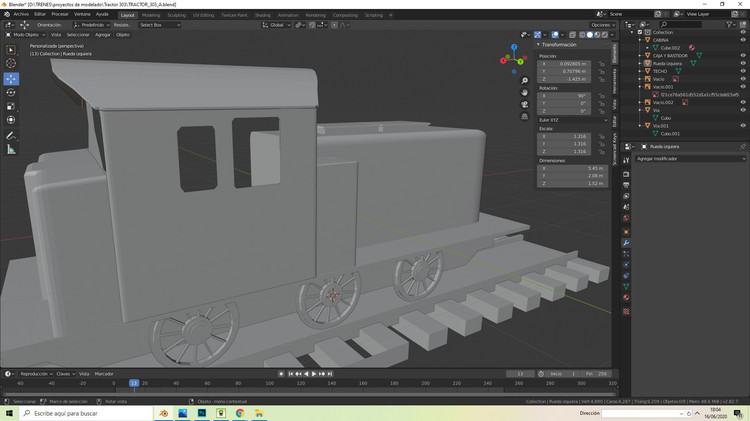Open the timeline Reproducción menu
750x421 pixels.
tap(36, 374)
